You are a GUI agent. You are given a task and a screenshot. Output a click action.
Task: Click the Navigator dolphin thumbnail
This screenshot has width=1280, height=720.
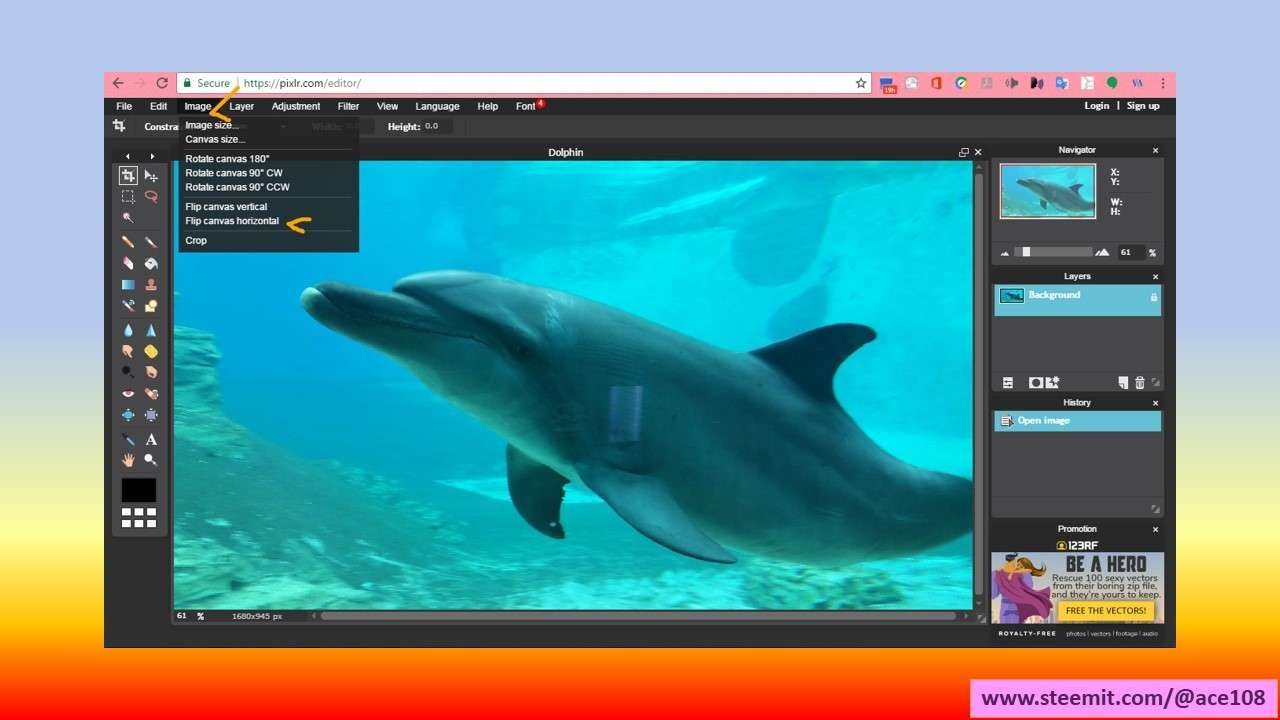(1047, 191)
